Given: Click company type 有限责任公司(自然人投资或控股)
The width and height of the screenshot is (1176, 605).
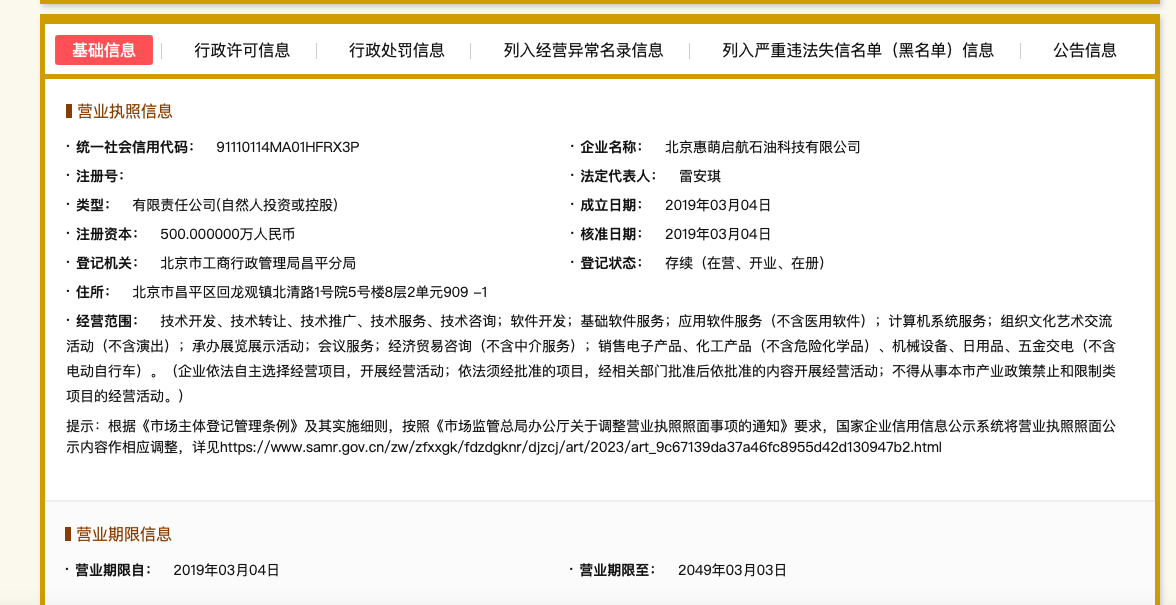Looking at the screenshot, I should 236,205.
